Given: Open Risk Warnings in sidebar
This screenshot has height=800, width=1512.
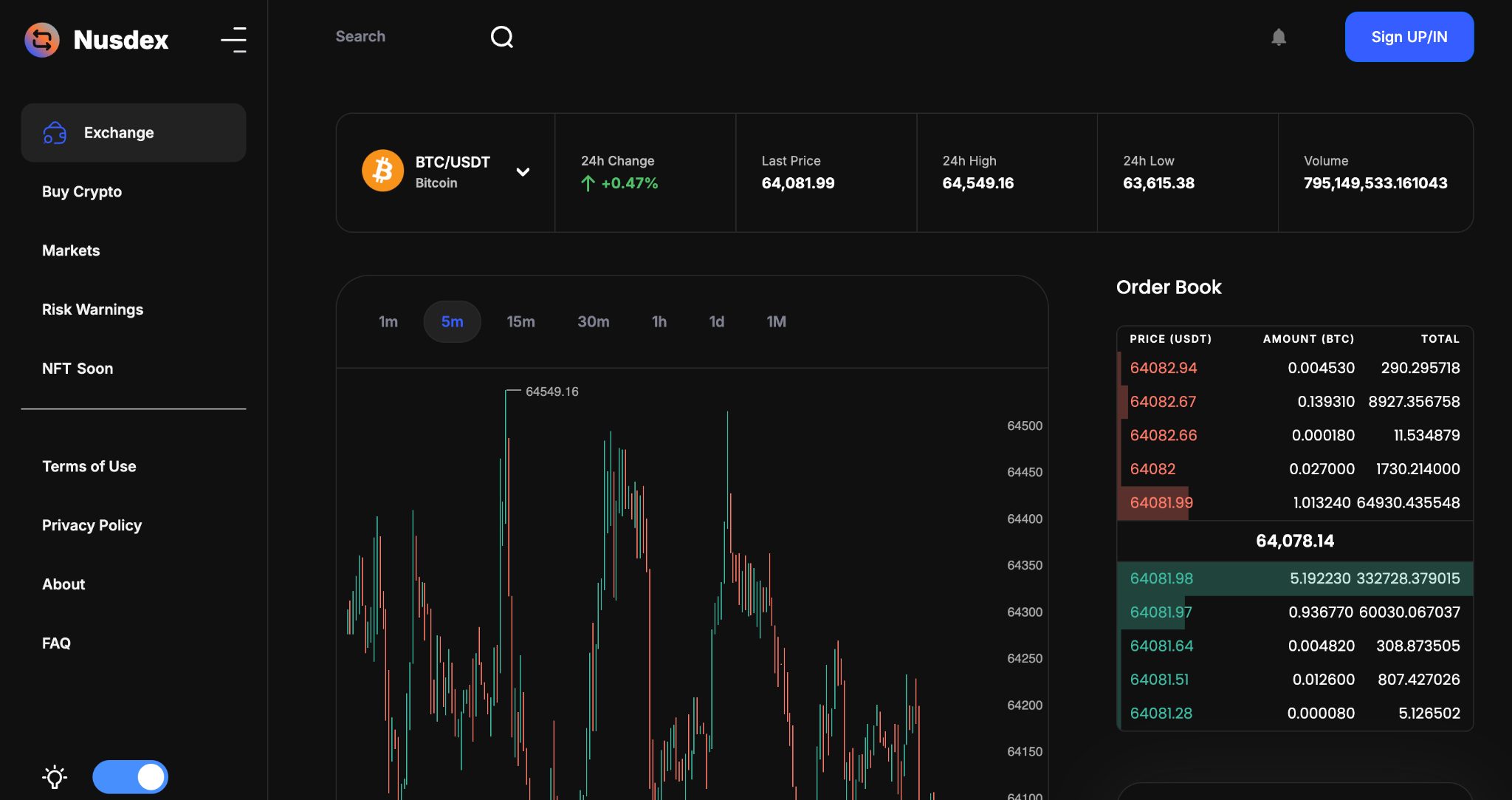Looking at the screenshot, I should (x=92, y=310).
